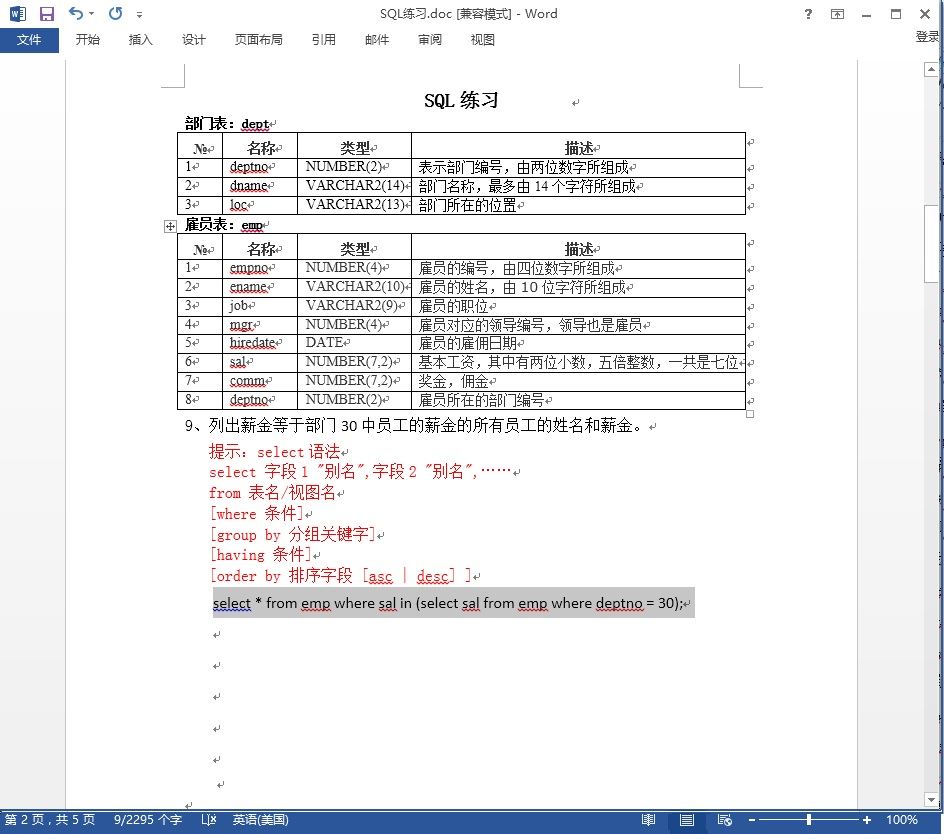Viewport: 944px width, 834px height.
Task: Click the 雇员表: emp heading
Action: point(223,225)
